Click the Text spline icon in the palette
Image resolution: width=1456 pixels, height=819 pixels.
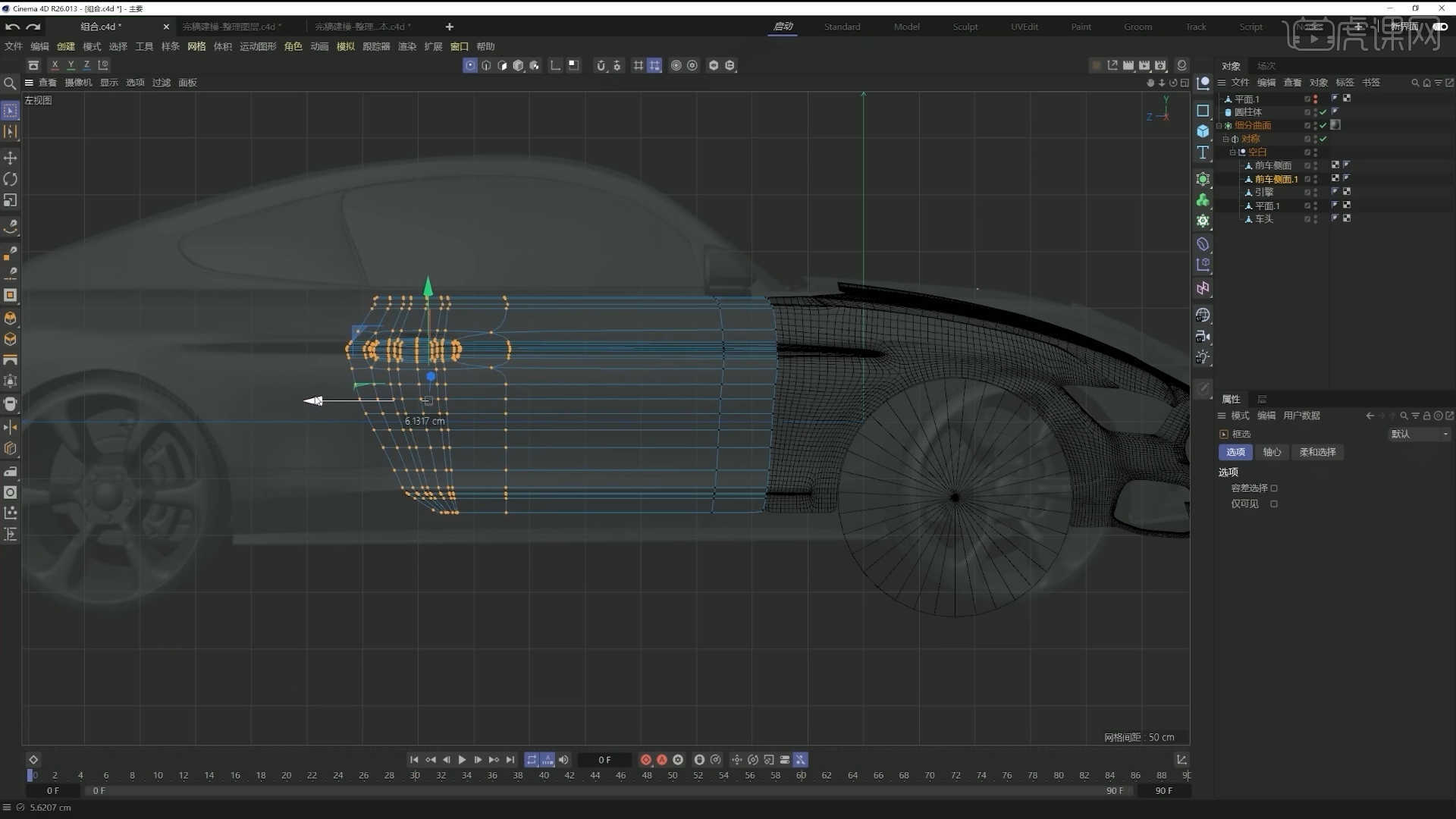1203,152
